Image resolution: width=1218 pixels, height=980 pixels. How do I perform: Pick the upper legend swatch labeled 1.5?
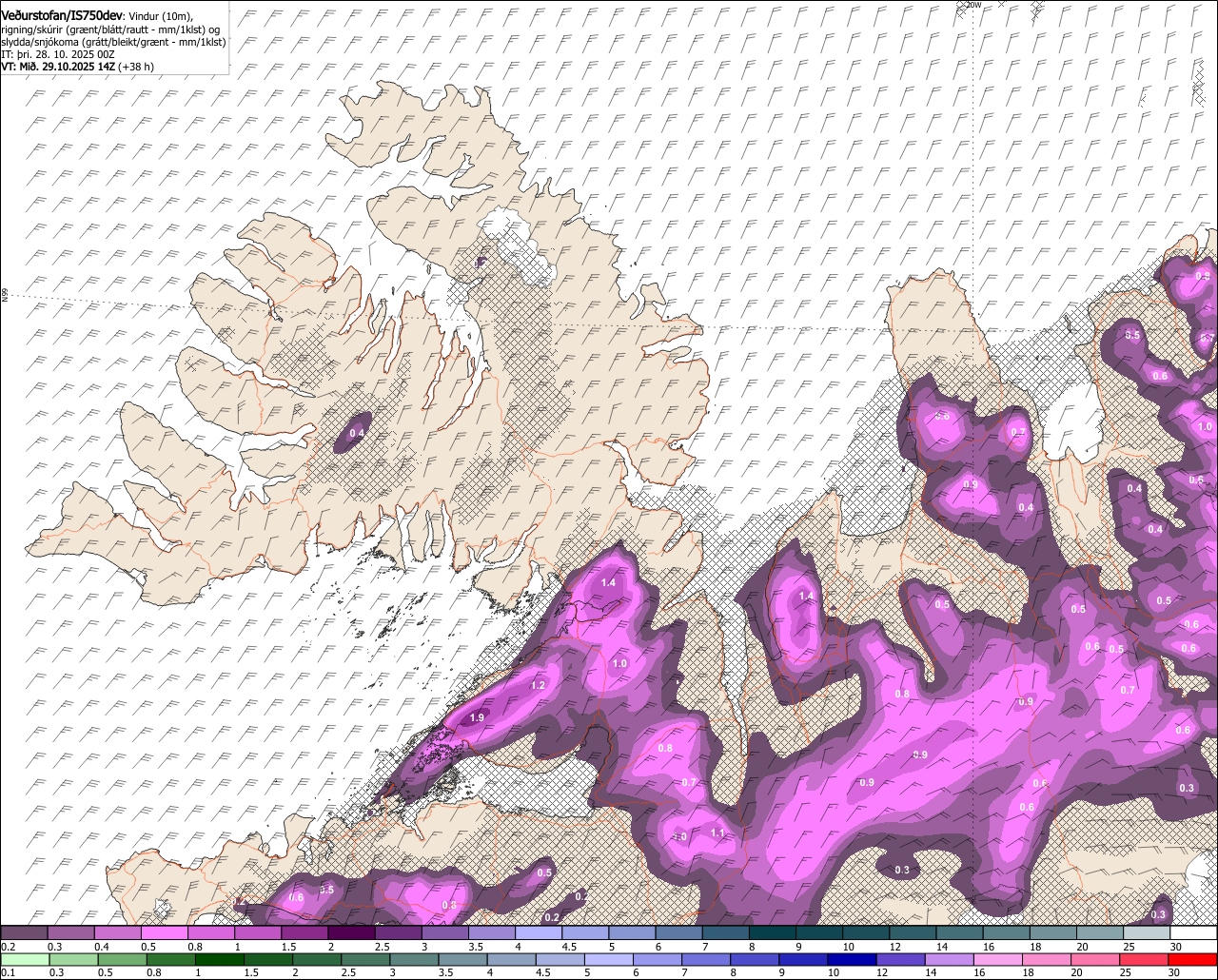[x=304, y=932]
